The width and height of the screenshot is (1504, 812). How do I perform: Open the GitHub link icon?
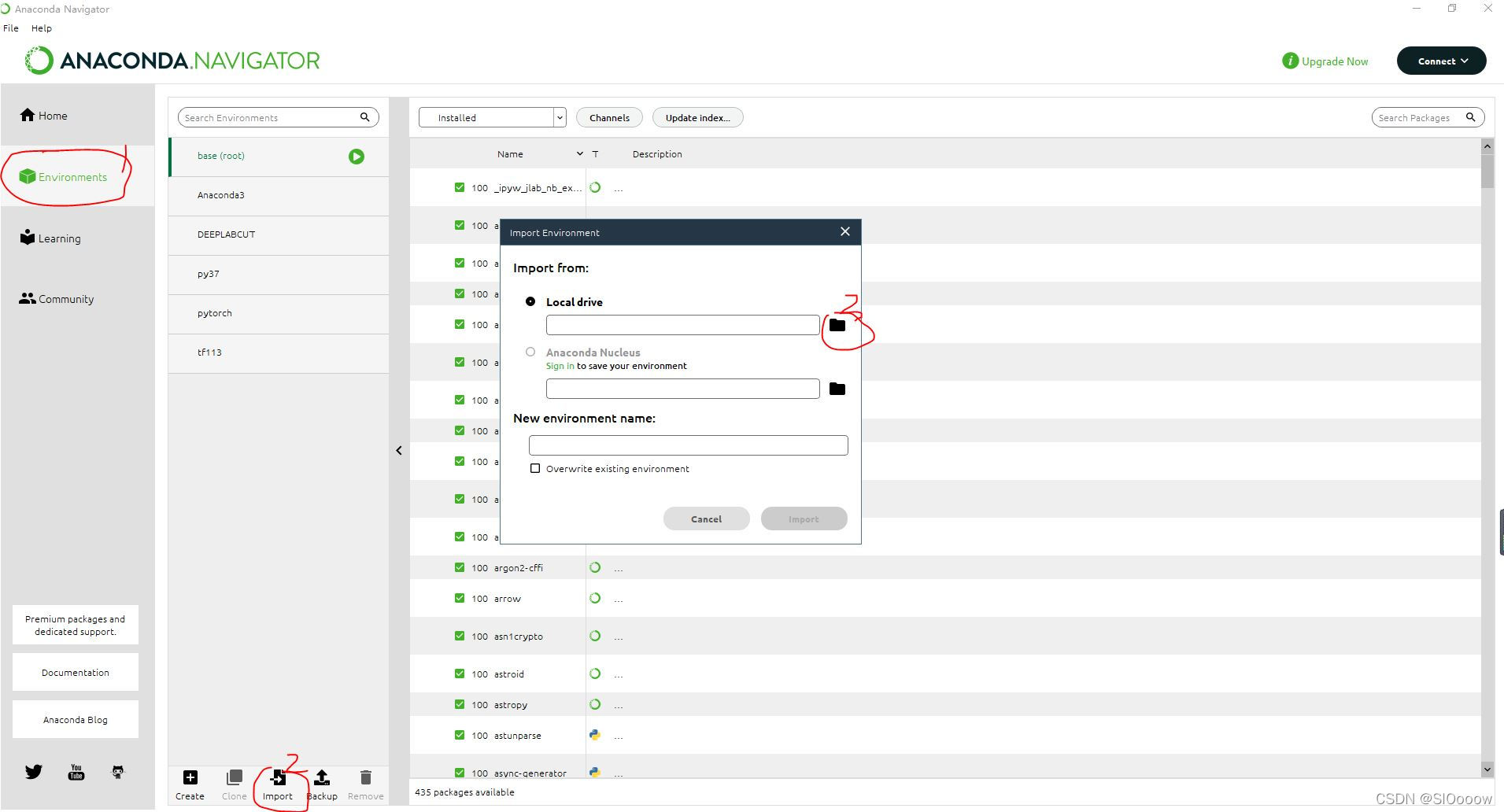click(118, 772)
